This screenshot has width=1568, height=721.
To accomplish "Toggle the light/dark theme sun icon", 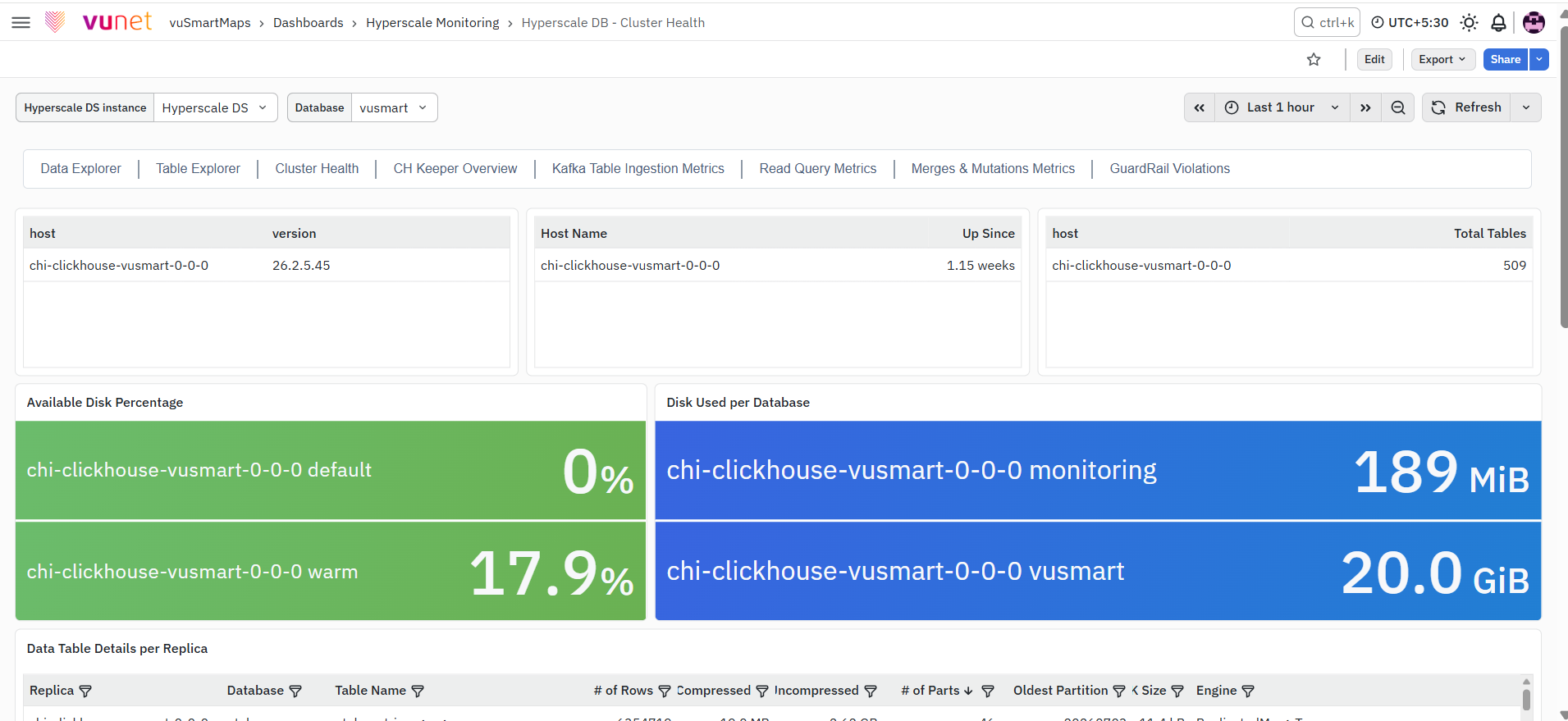I will [1469, 22].
